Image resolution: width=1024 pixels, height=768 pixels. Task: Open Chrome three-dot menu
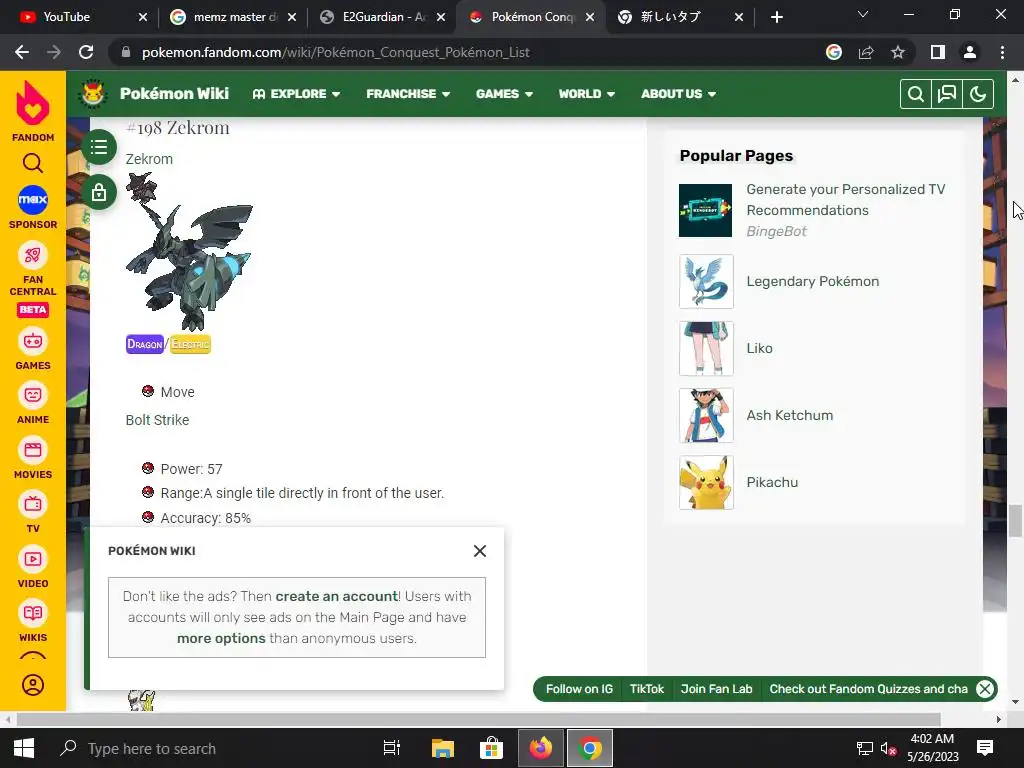tap(1002, 52)
